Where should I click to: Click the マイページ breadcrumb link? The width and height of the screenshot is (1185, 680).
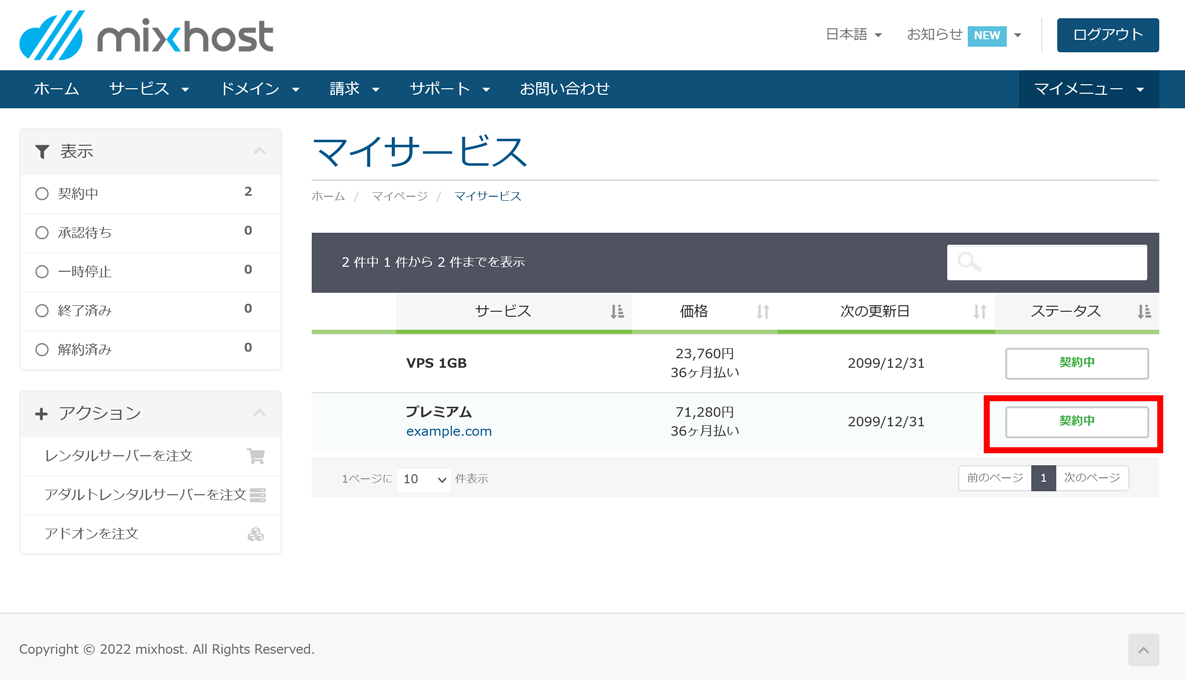(x=399, y=196)
